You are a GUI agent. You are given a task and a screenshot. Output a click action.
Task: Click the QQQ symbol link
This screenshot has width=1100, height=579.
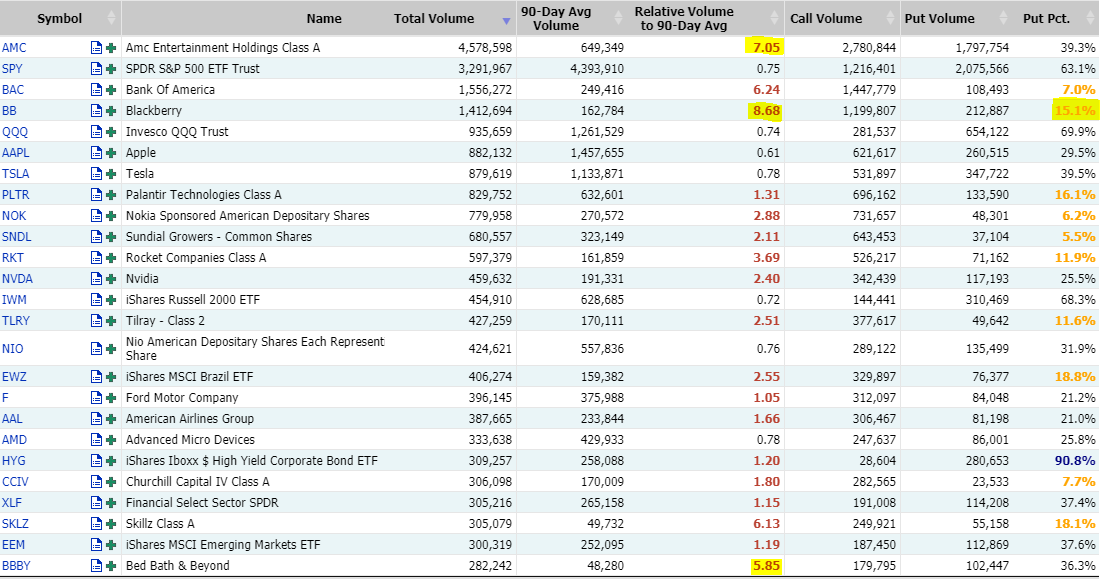tap(15, 132)
